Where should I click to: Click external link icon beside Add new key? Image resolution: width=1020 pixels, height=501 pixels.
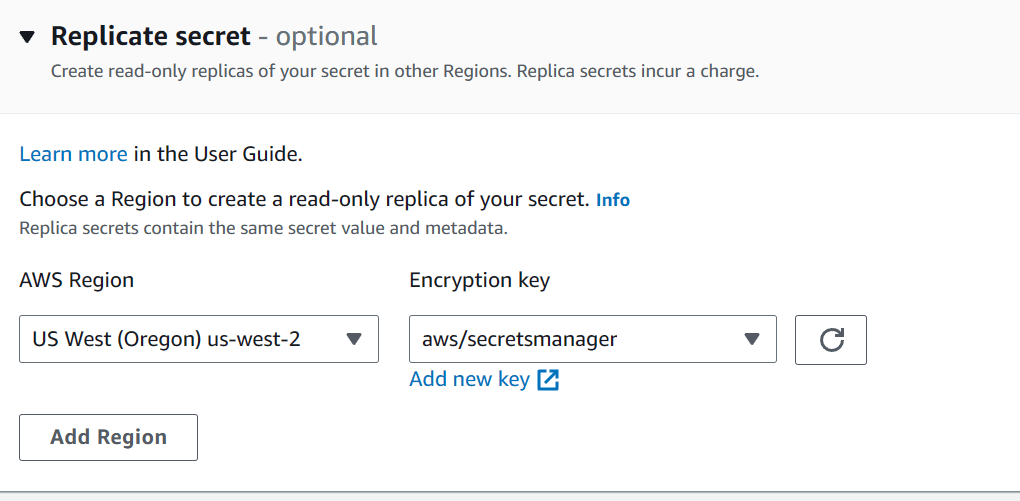pyautogui.click(x=548, y=380)
